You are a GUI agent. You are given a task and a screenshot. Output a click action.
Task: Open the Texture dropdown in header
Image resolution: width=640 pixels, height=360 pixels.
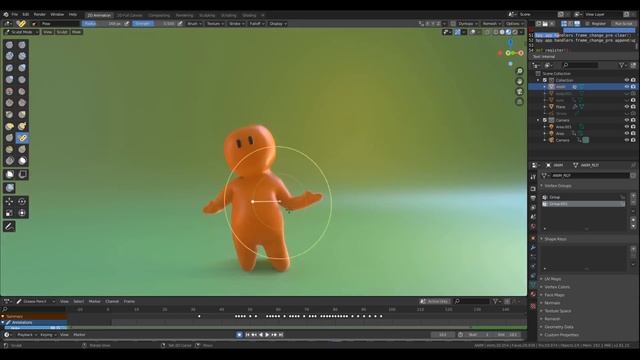[x=215, y=24]
